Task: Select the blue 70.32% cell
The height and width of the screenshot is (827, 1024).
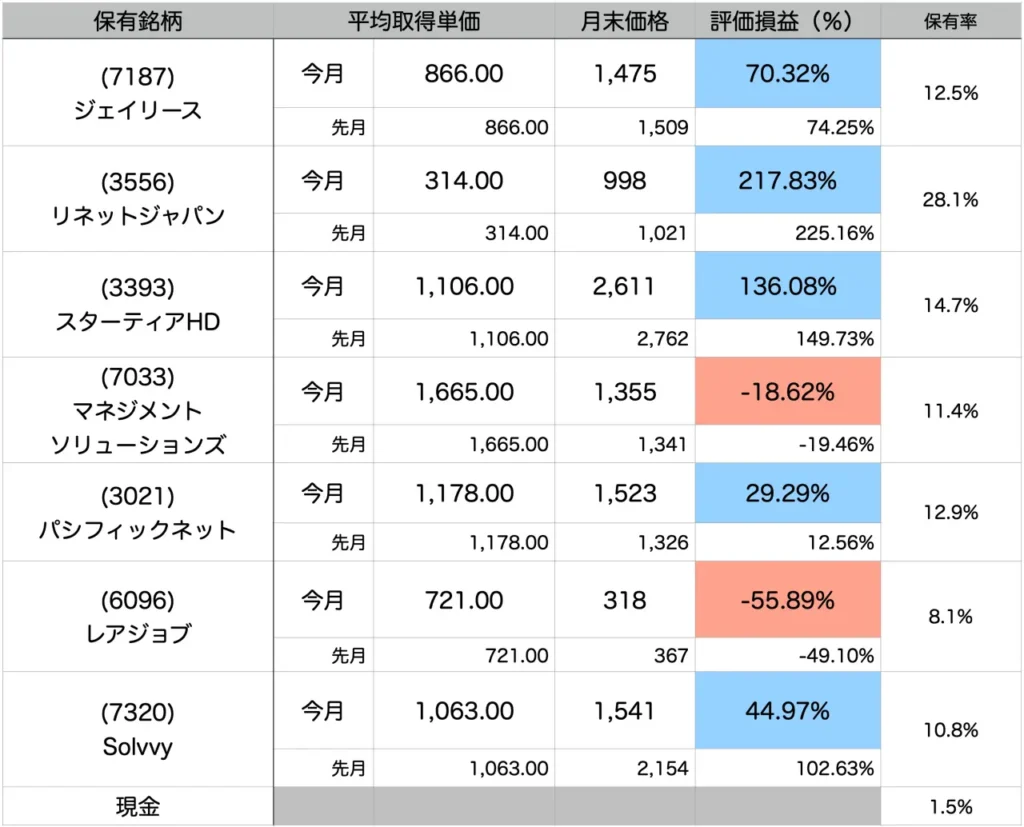Action: pyautogui.click(x=787, y=74)
